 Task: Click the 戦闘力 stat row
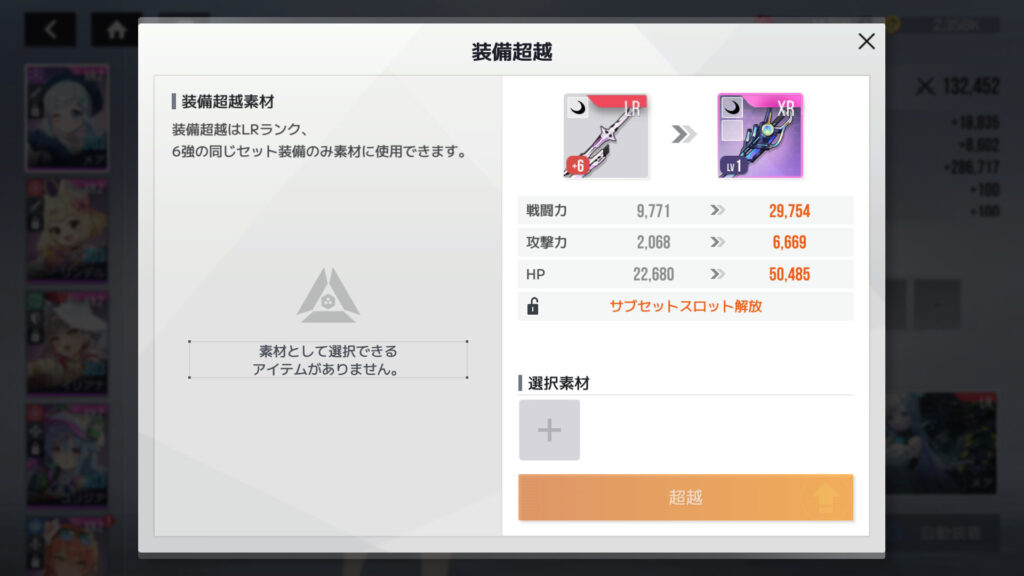pyautogui.click(x=685, y=210)
